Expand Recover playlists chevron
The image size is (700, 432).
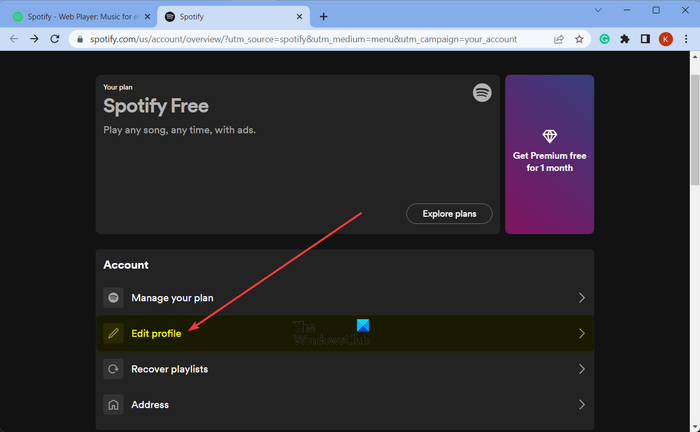click(x=582, y=369)
